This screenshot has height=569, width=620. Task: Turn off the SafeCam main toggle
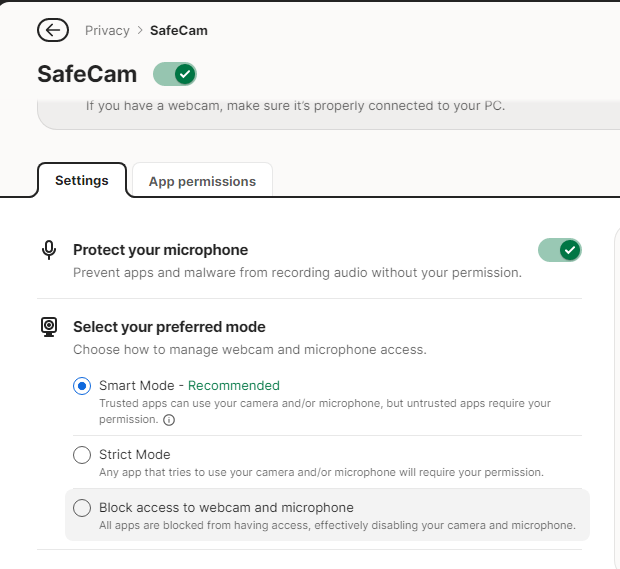point(175,74)
